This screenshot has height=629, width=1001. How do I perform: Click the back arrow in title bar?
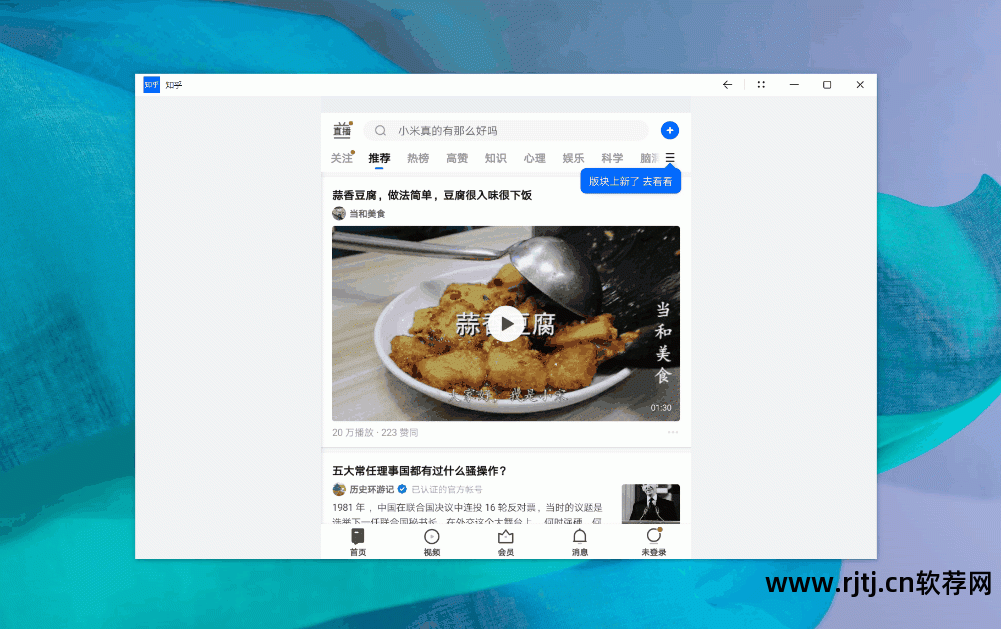(x=727, y=85)
